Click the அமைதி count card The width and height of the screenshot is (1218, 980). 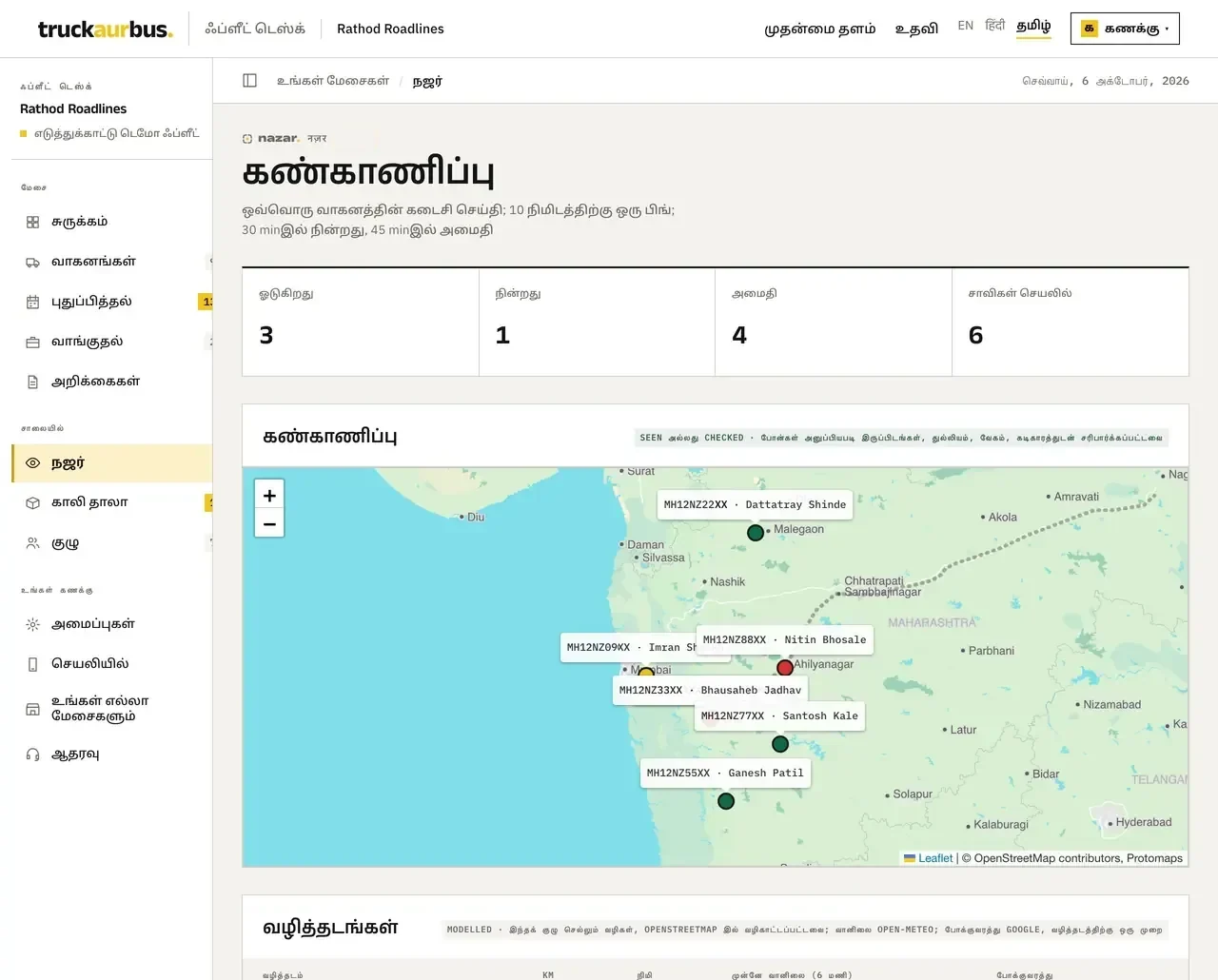click(834, 323)
